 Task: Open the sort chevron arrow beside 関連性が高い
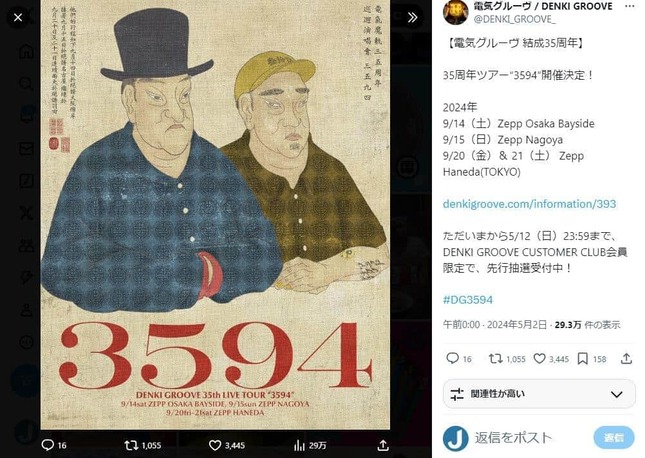point(616,394)
